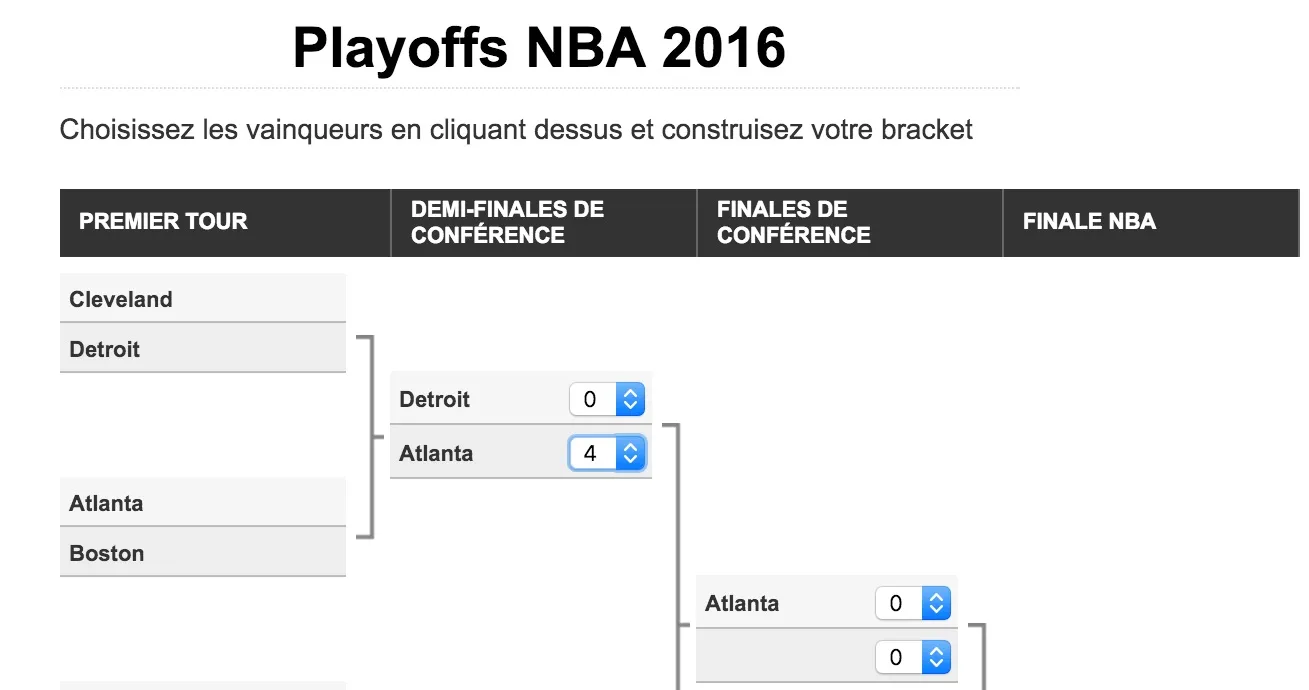Click the Playoffs NBA 2016 title
This screenshot has height=690, width=1309.
tap(539, 47)
